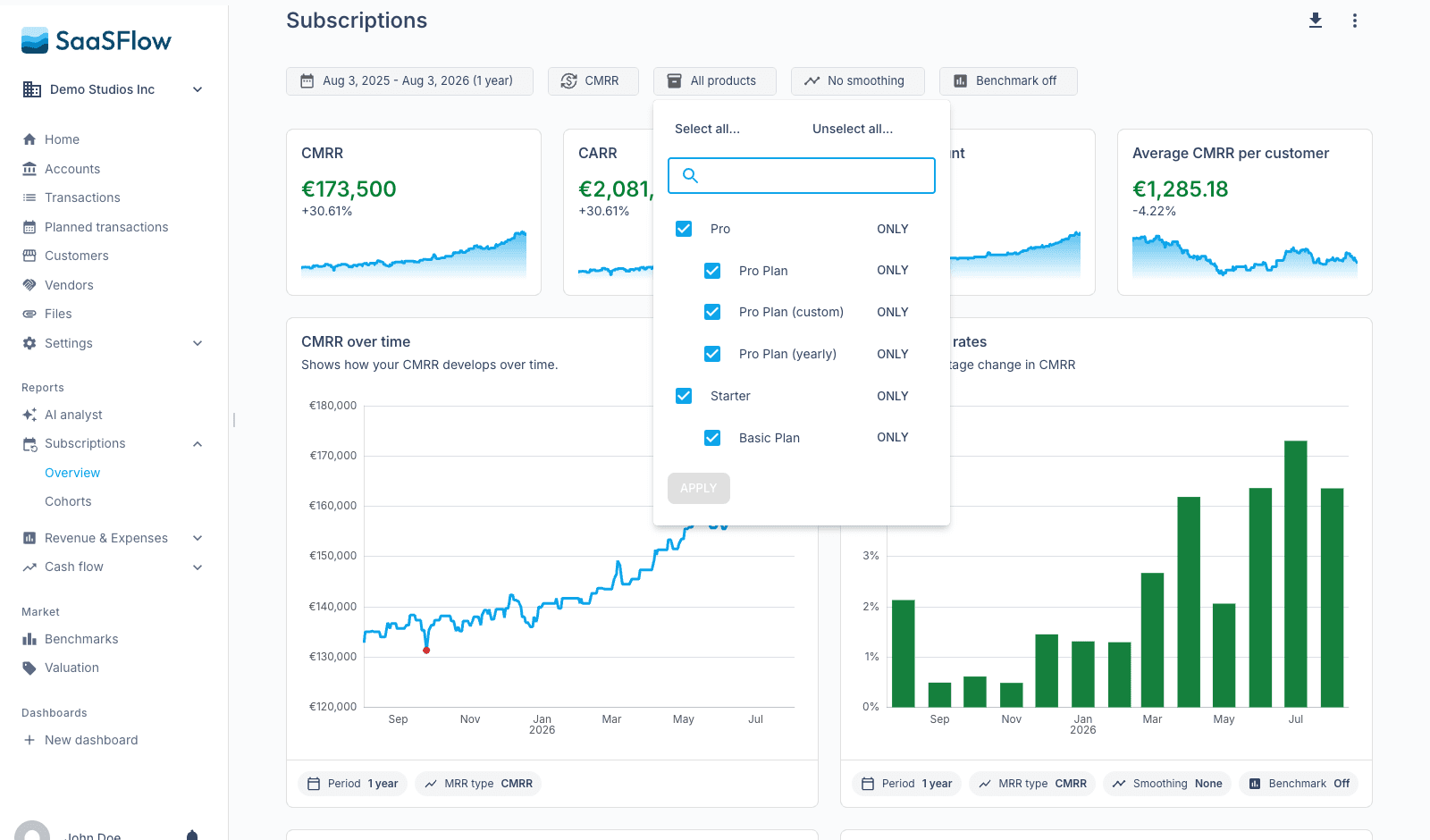Image resolution: width=1430 pixels, height=840 pixels.
Task: Click the plus icon for New dashboard
Action: tap(29, 740)
